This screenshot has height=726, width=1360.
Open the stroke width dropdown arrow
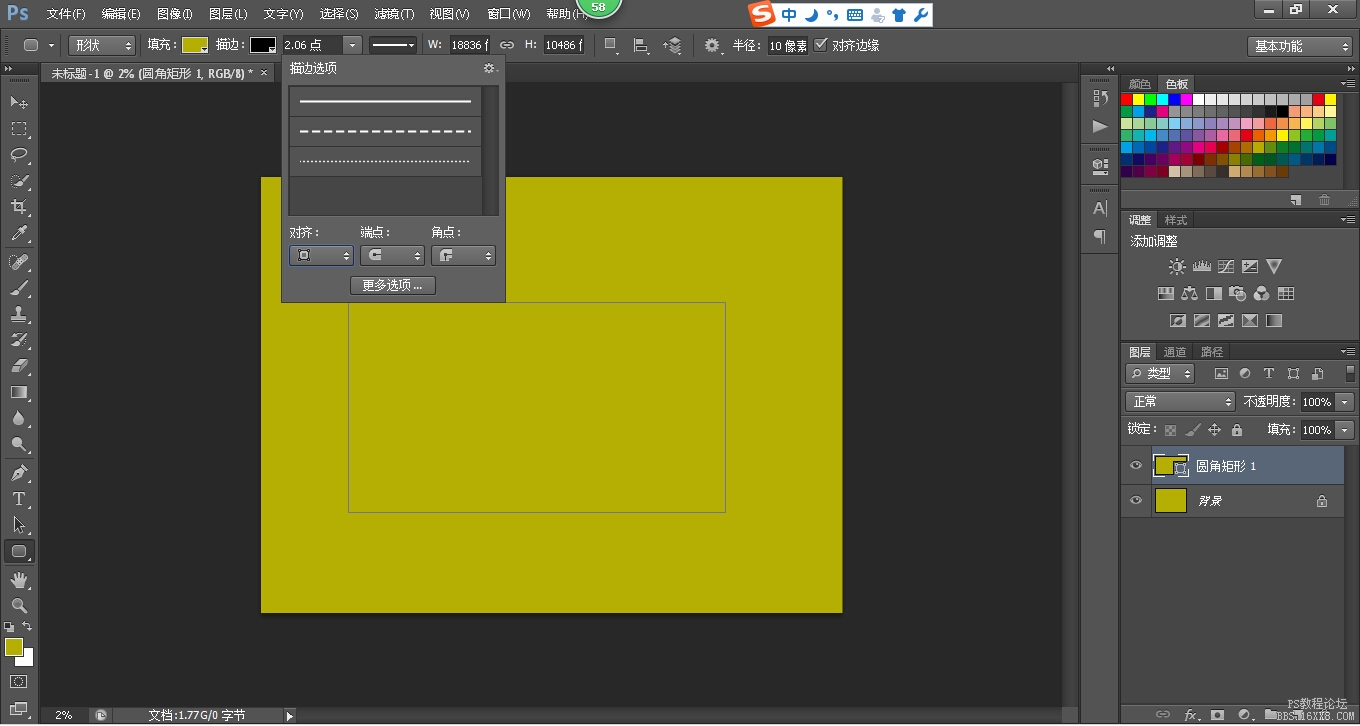[352, 45]
